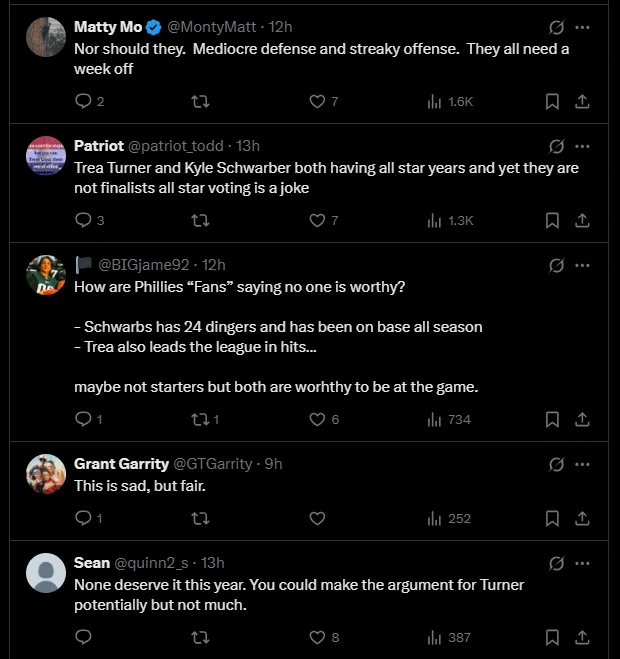Bookmark BIGjame92's tweet
The height and width of the screenshot is (659, 620).
[x=551, y=419]
